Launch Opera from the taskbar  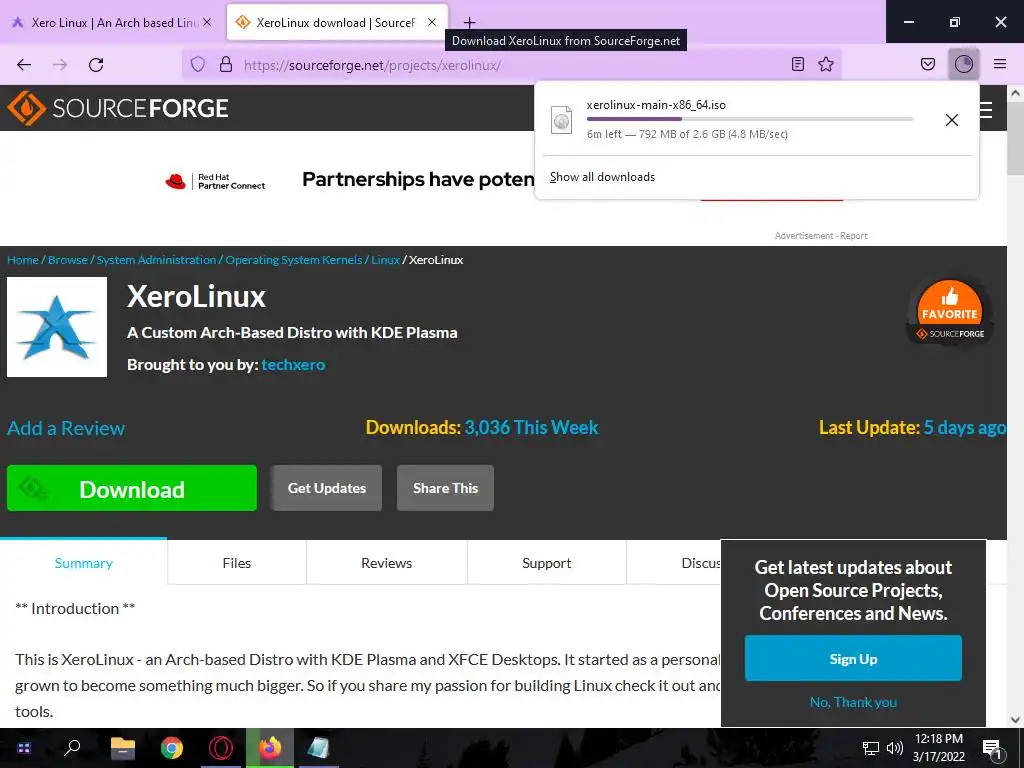coord(221,748)
